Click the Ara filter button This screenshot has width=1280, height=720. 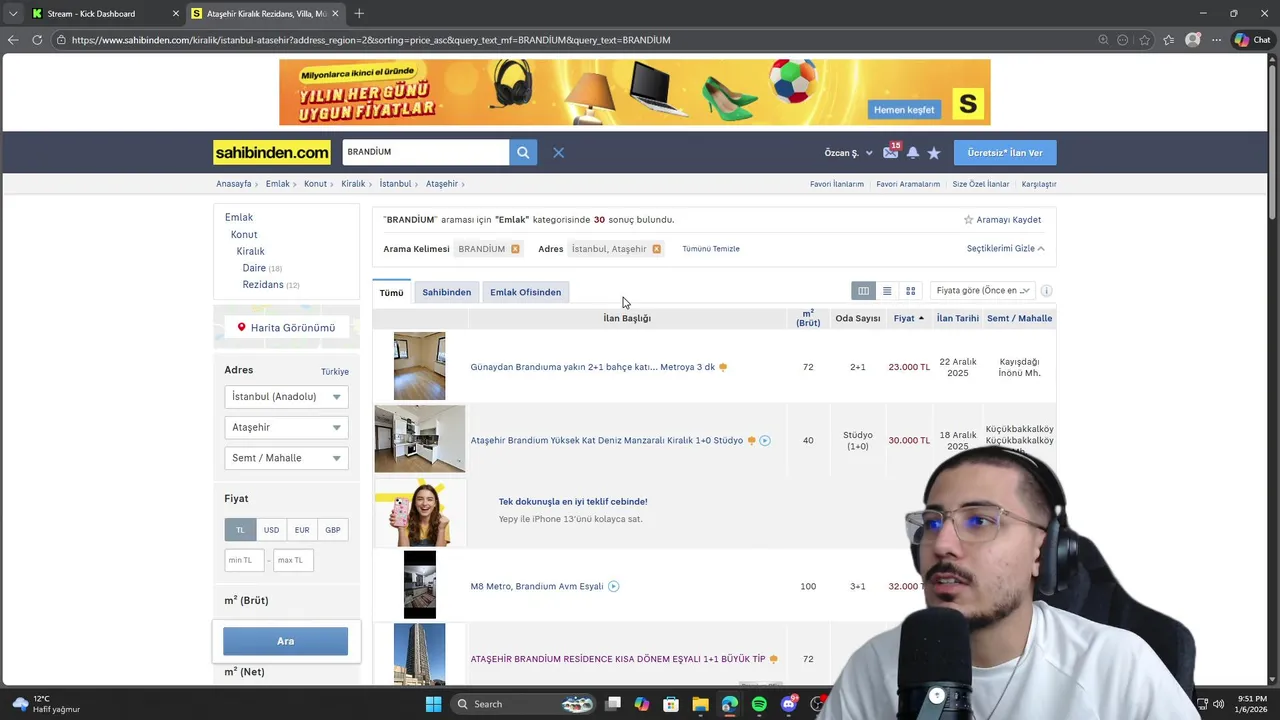point(286,641)
